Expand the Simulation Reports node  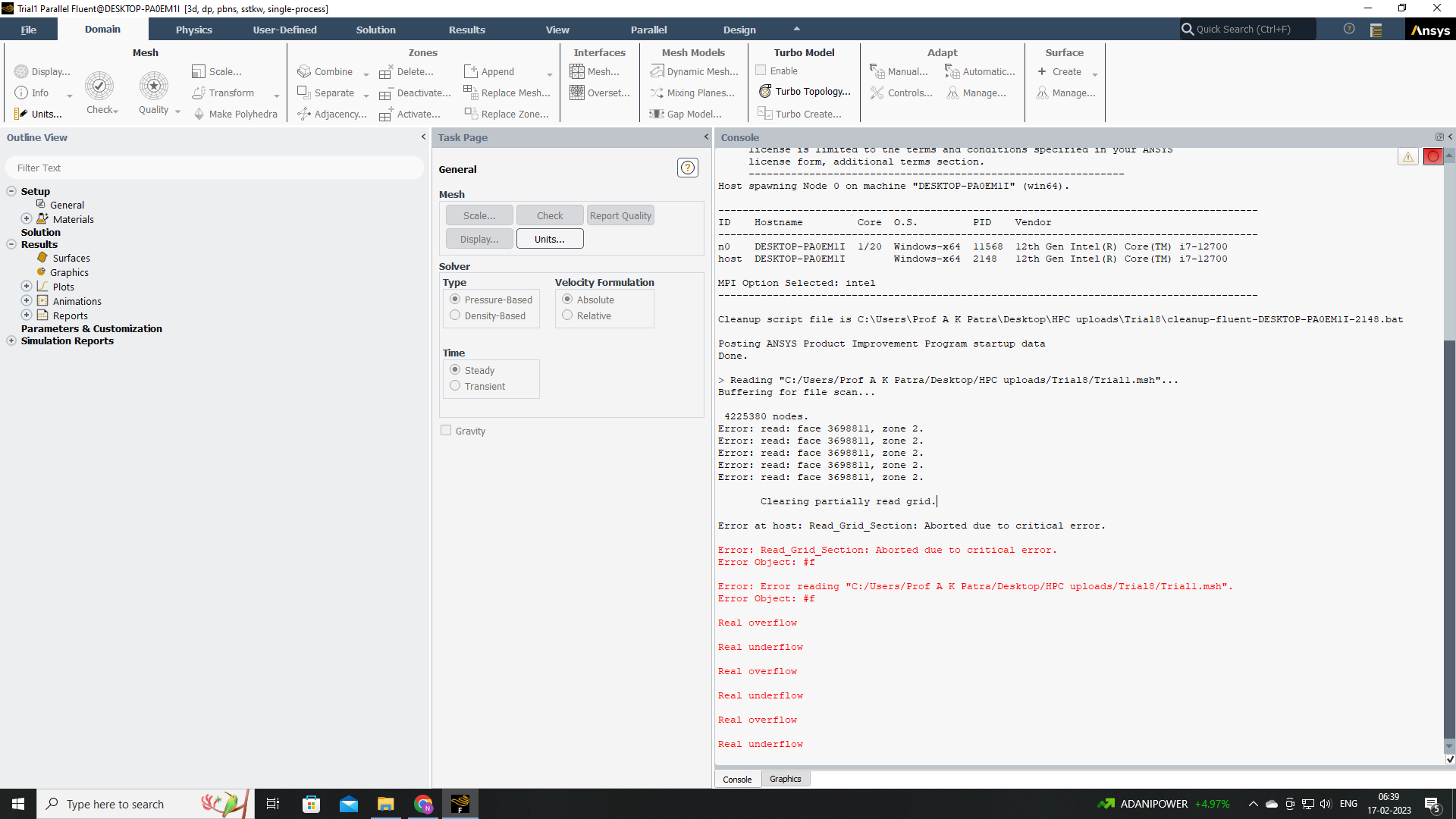click(11, 340)
